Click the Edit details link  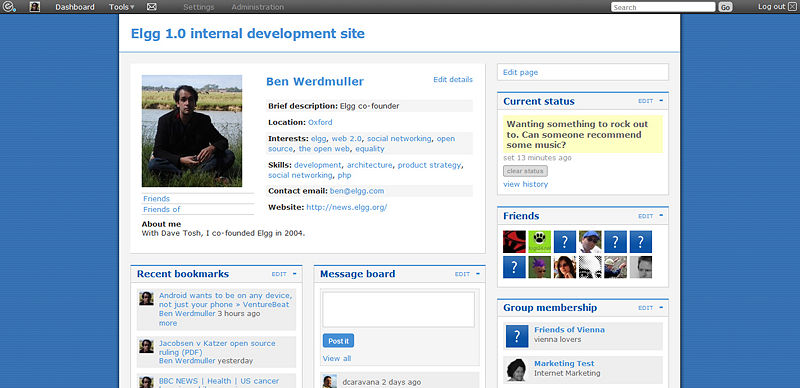(x=453, y=80)
